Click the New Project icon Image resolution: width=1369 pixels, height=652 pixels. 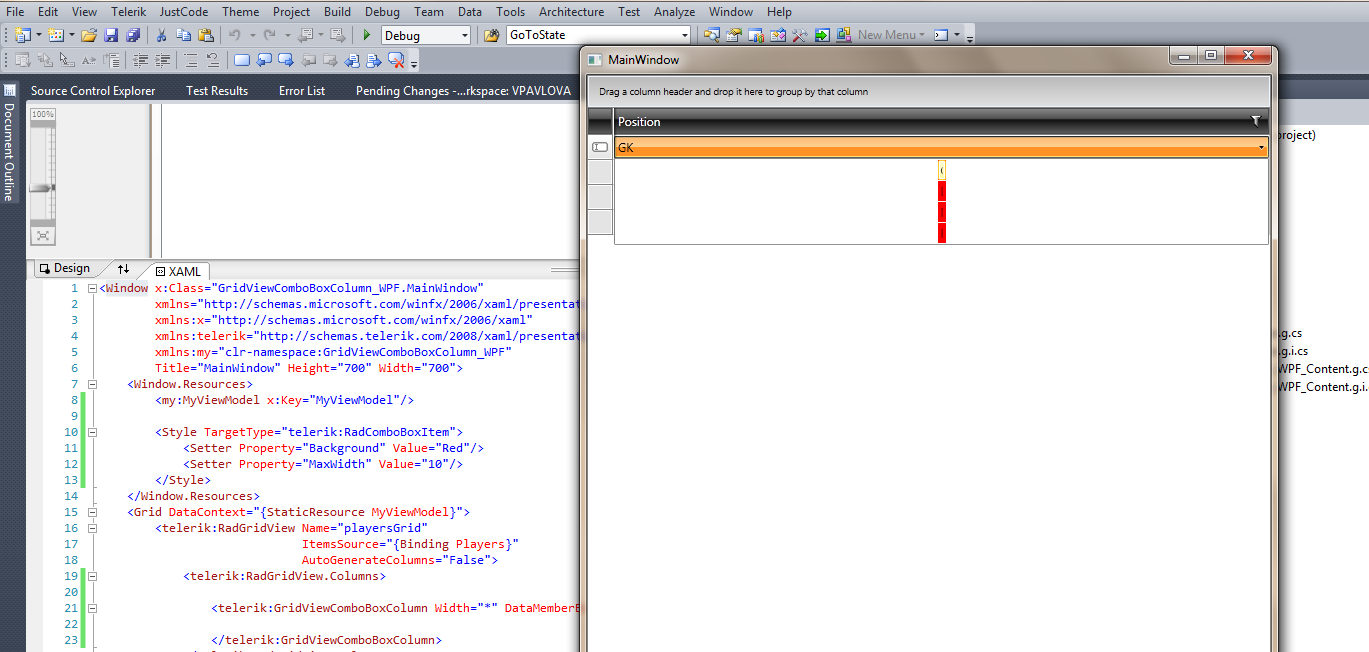click(x=22, y=35)
